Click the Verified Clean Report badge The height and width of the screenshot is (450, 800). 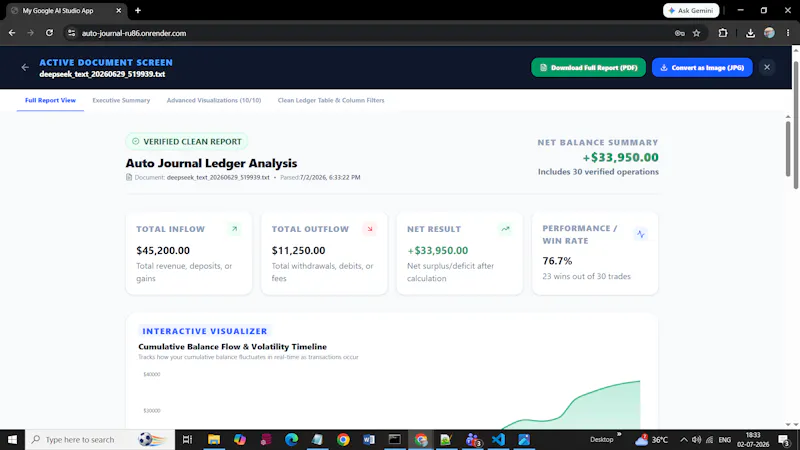coord(187,141)
